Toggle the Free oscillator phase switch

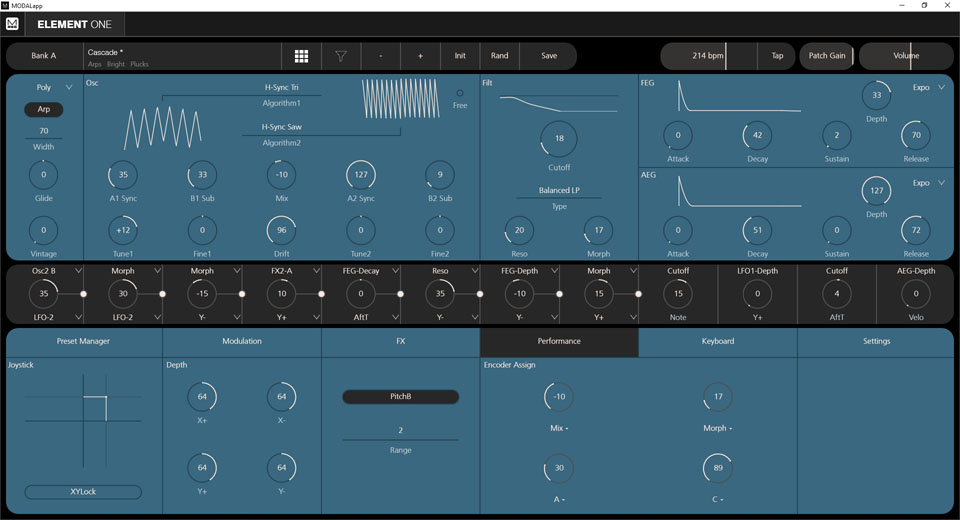pyautogui.click(x=460, y=93)
